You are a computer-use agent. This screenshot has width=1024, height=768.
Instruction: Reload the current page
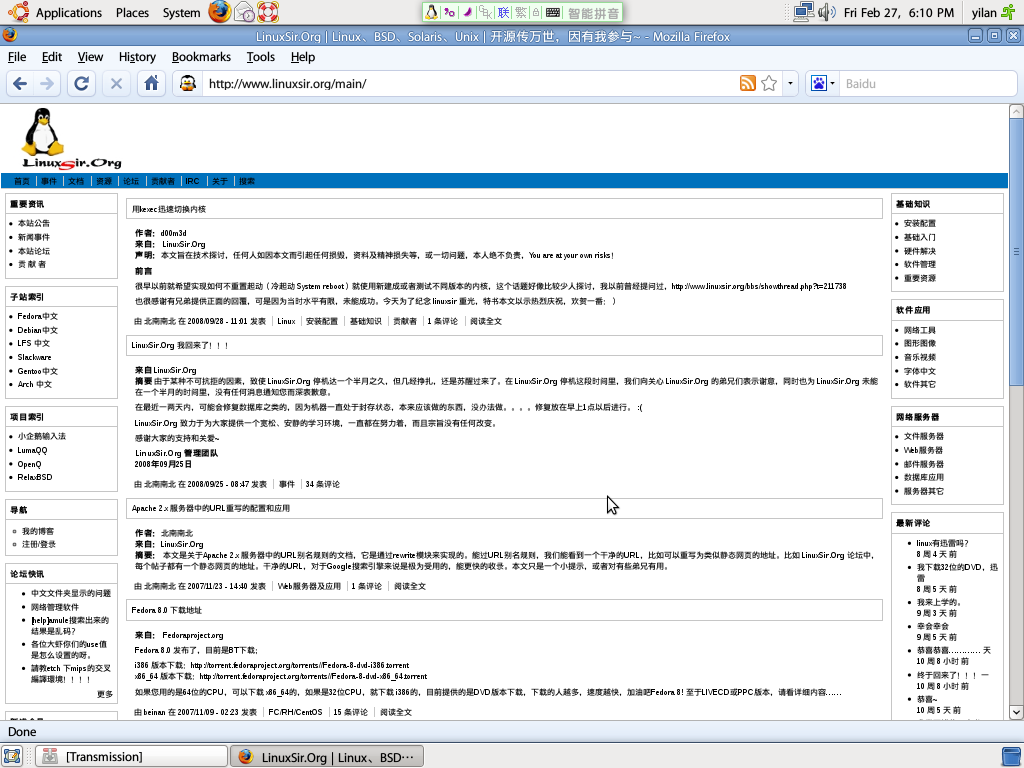tap(82, 84)
